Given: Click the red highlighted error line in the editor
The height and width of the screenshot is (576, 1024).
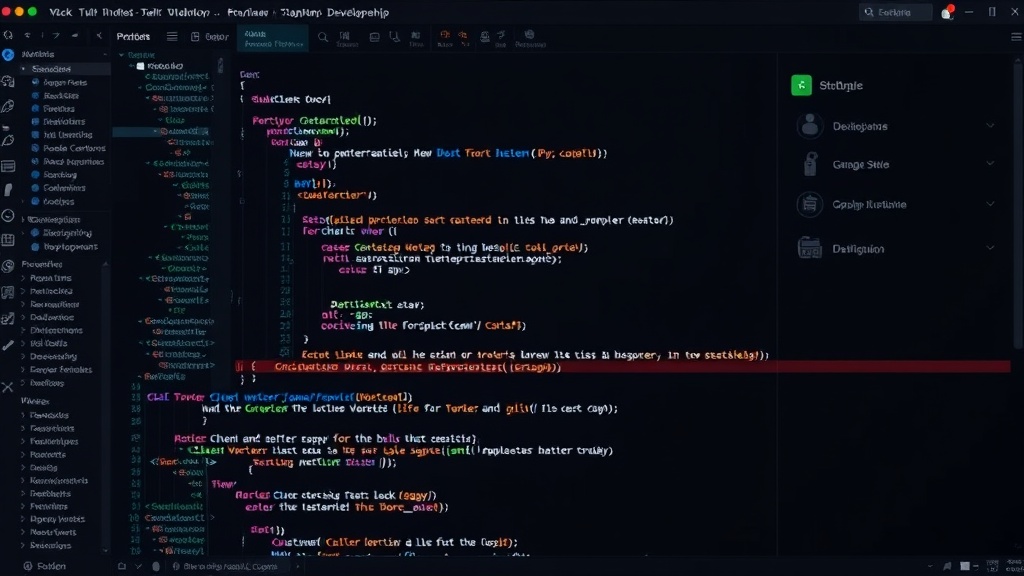Looking at the screenshot, I should 622,367.
